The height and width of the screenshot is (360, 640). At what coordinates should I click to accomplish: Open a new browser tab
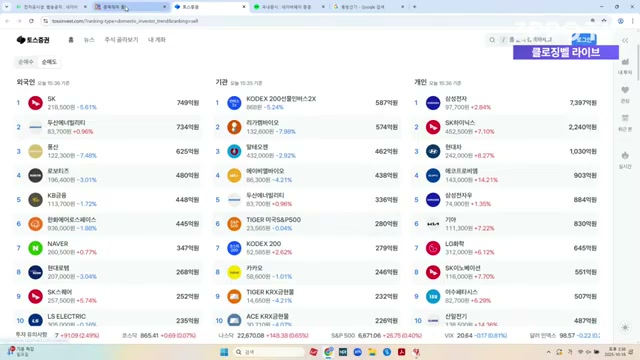414,7
